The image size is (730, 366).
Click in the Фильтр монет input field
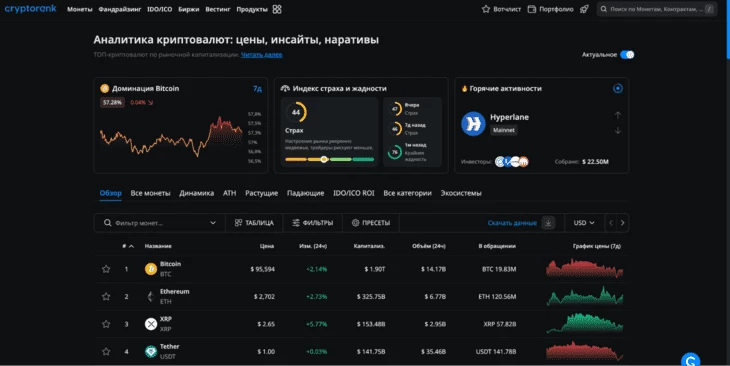[x=161, y=223]
